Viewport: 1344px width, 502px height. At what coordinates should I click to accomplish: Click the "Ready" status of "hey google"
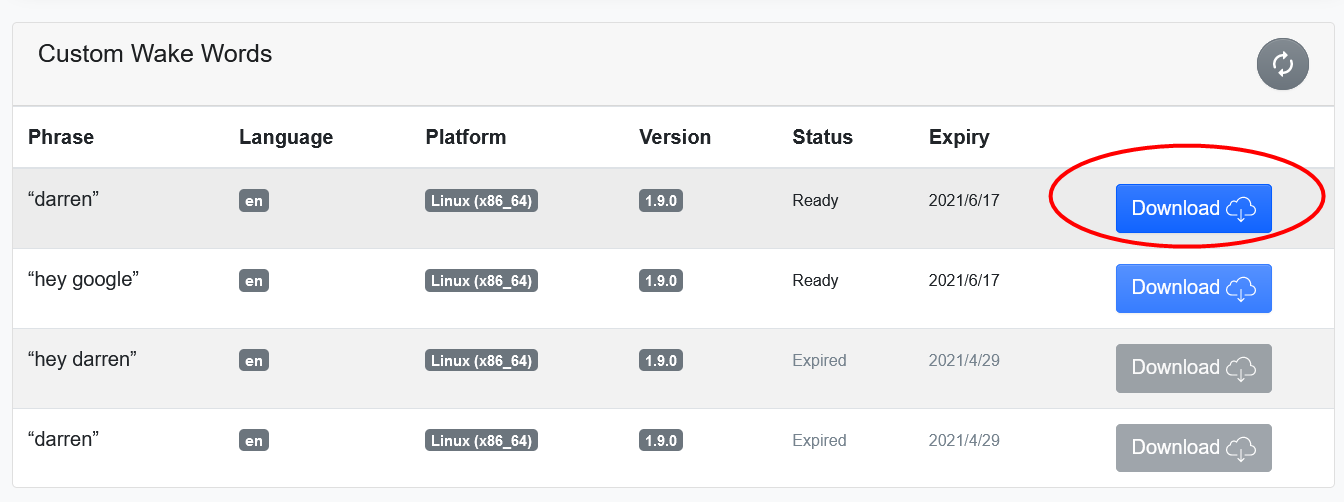tap(815, 281)
